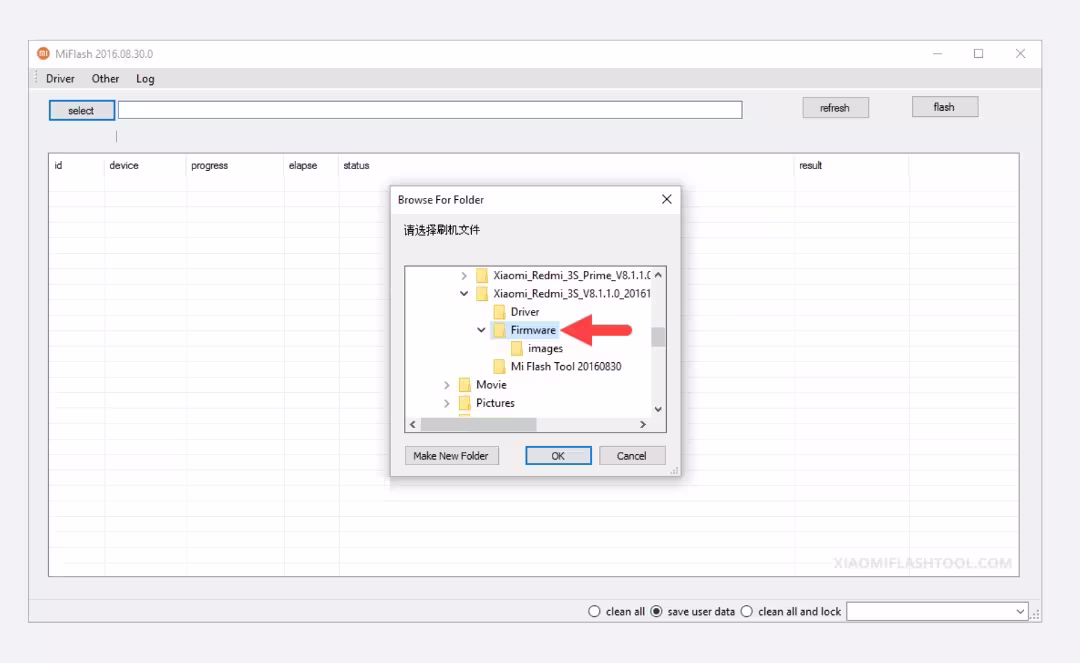The width and height of the screenshot is (1080, 664).
Task: Click the id column header
Action: pyautogui.click(x=59, y=165)
